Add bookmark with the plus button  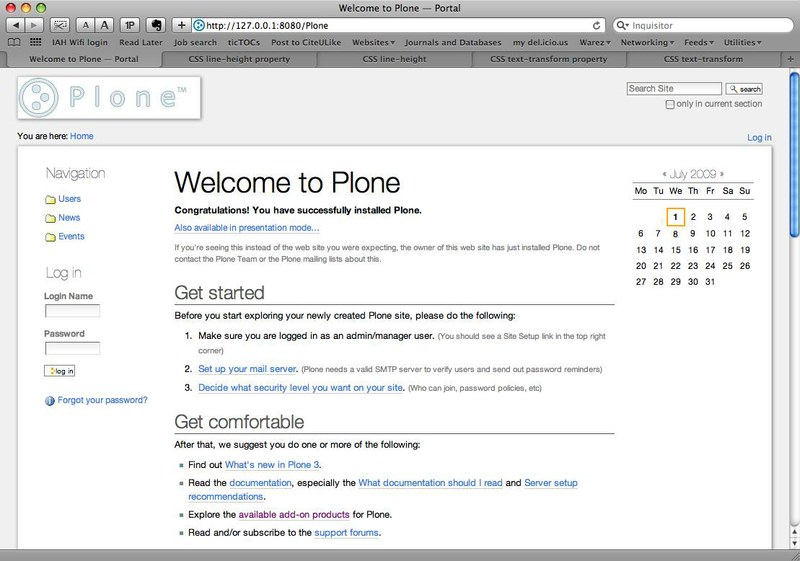click(x=181, y=25)
